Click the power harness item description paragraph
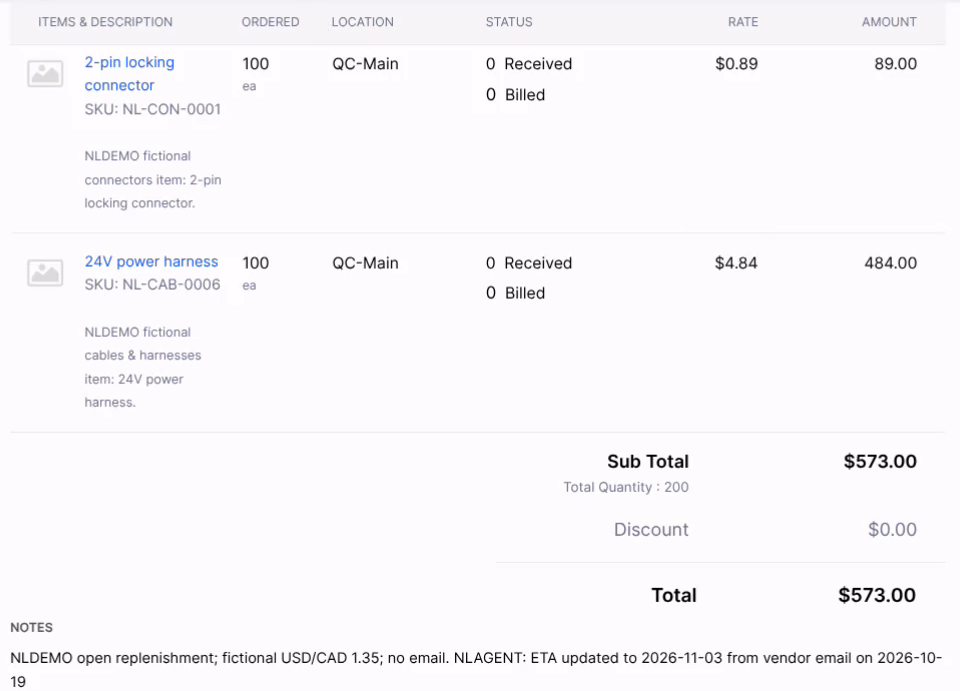The height and width of the screenshot is (691, 960). (x=143, y=367)
